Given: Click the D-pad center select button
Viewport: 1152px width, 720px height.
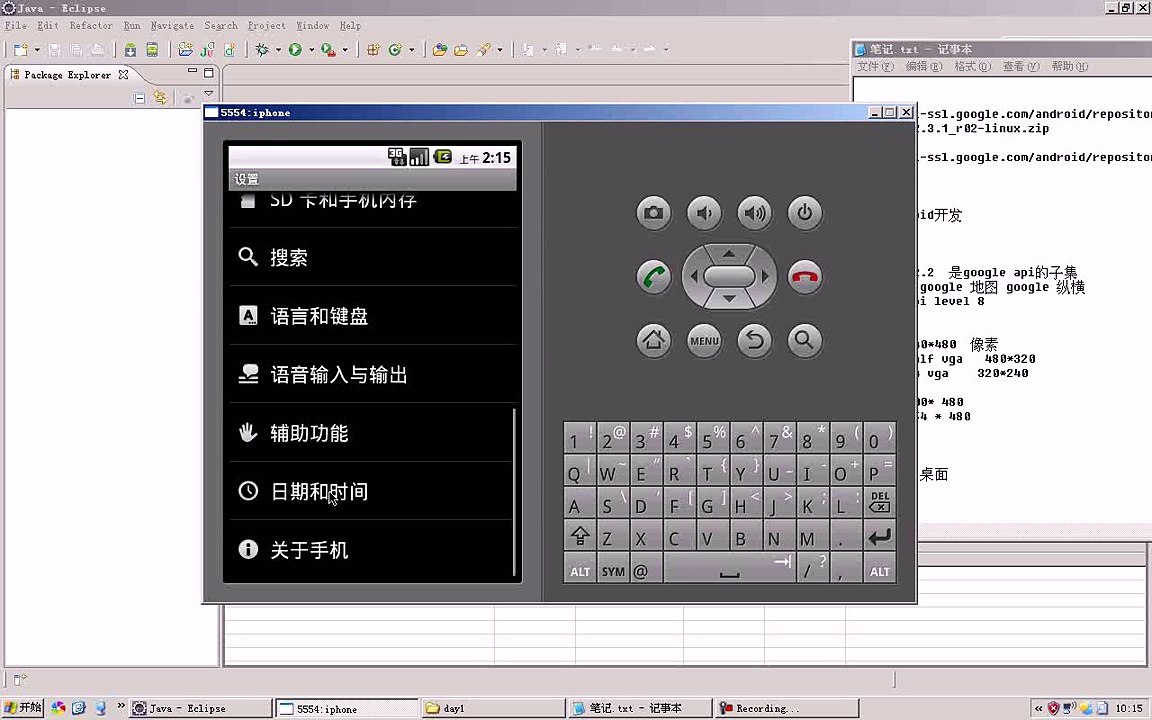Looking at the screenshot, I should point(729,276).
